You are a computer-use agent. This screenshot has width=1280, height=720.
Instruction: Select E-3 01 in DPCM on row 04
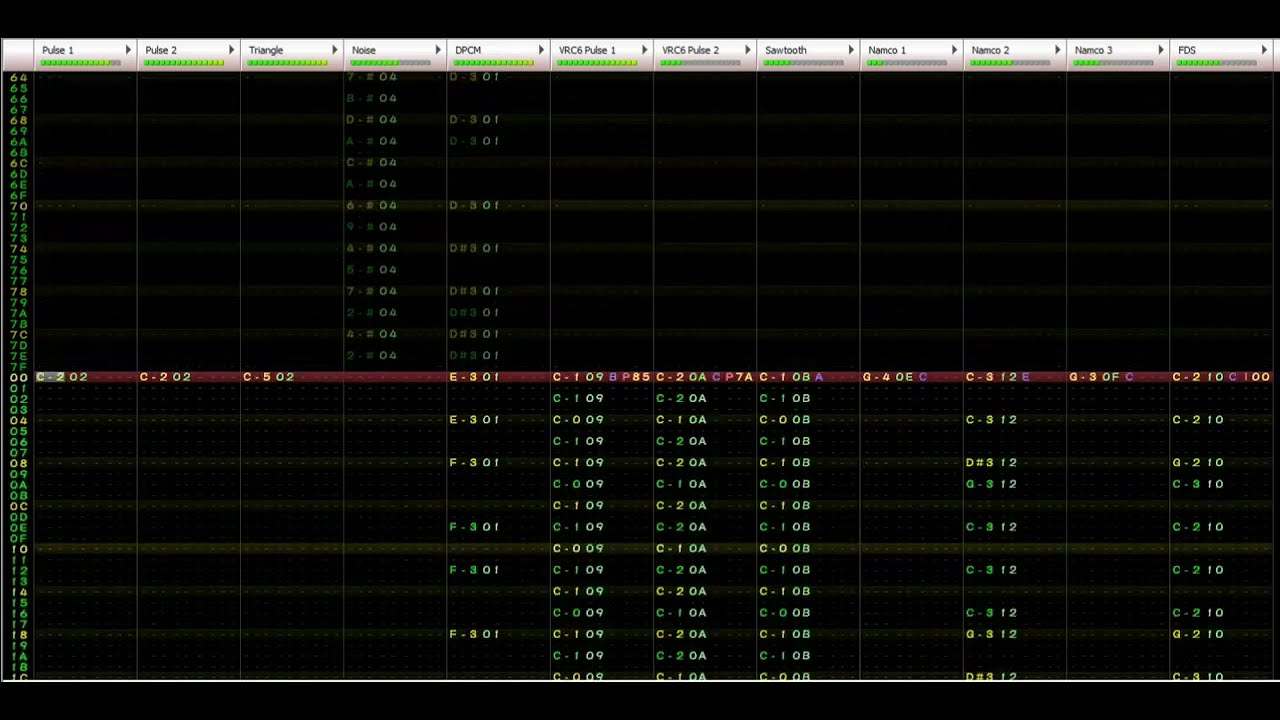click(475, 420)
